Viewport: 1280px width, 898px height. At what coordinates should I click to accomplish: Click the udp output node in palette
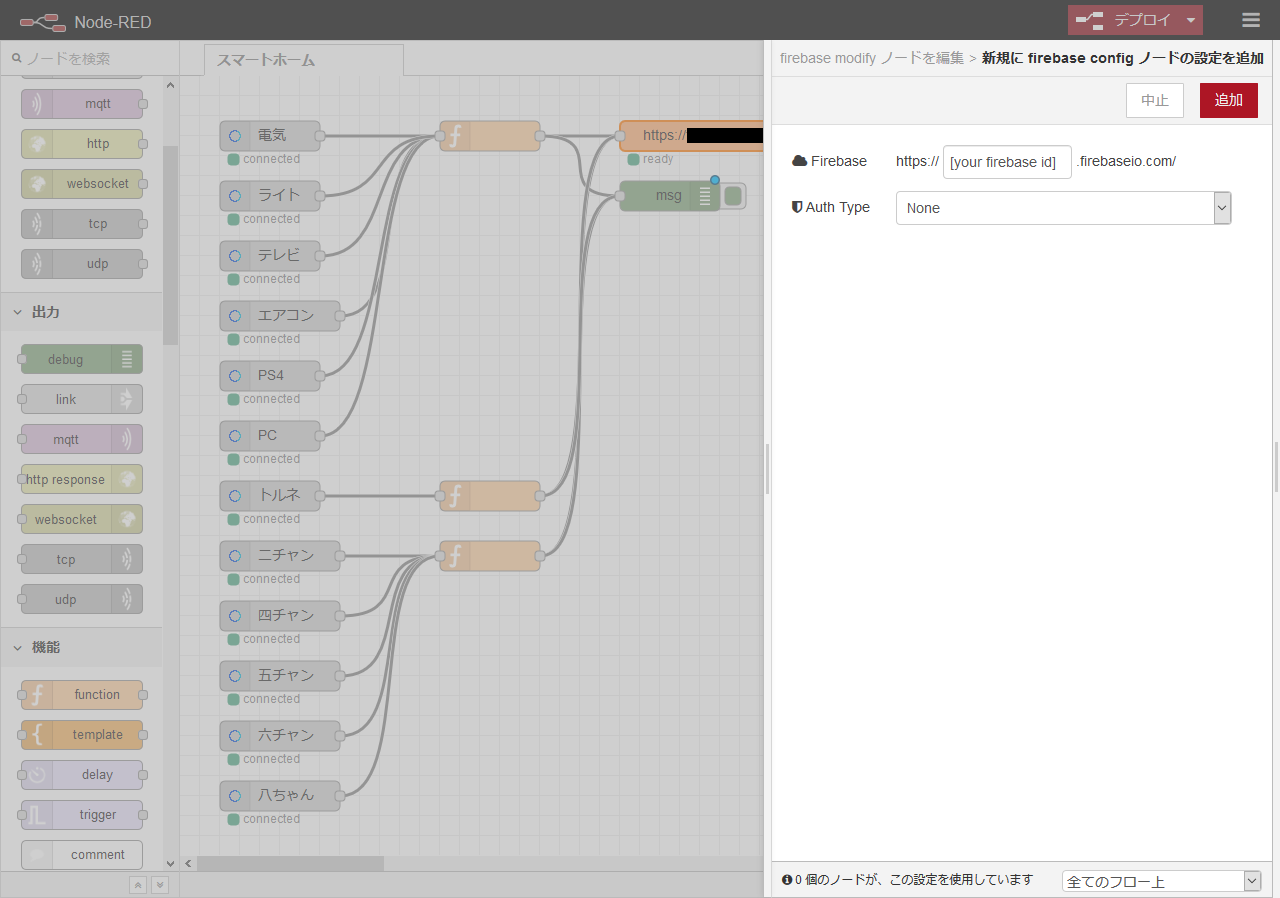pyautogui.click(x=79, y=599)
